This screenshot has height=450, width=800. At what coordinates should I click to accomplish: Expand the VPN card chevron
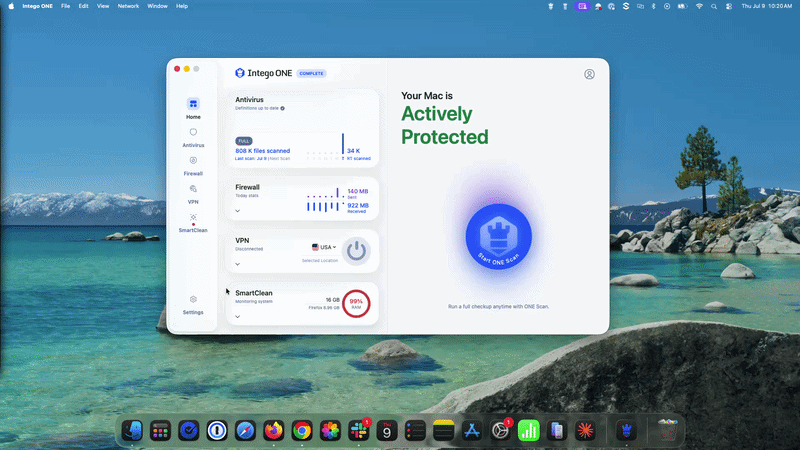238,264
